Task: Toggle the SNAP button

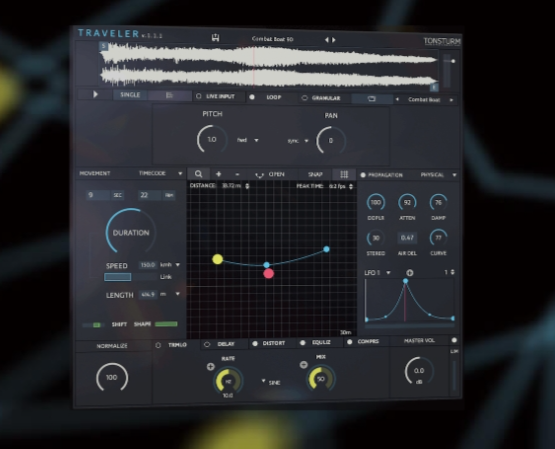Action: [x=315, y=175]
